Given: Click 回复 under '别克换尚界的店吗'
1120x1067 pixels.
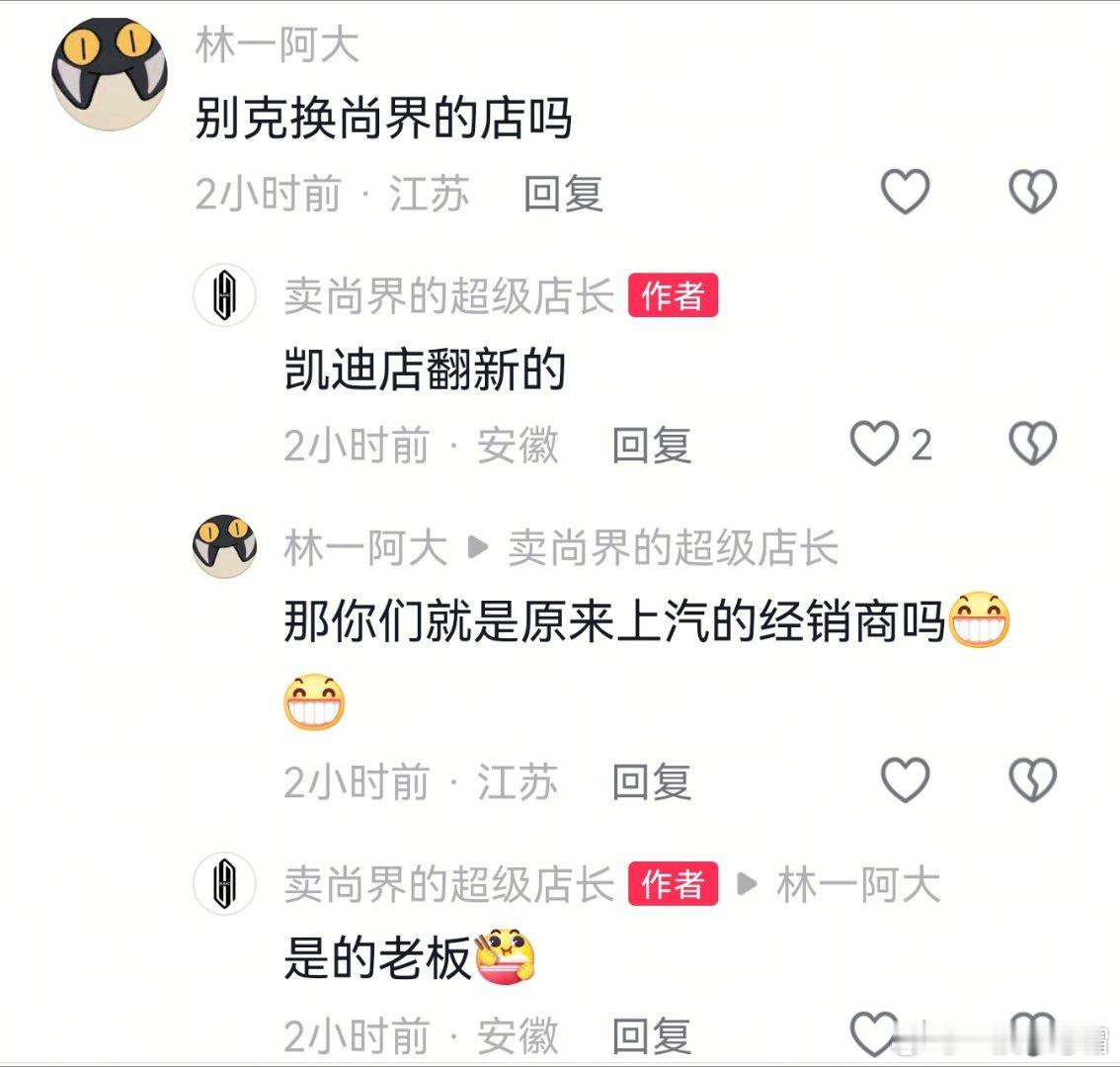Looking at the screenshot, I should tap(564, 194).
